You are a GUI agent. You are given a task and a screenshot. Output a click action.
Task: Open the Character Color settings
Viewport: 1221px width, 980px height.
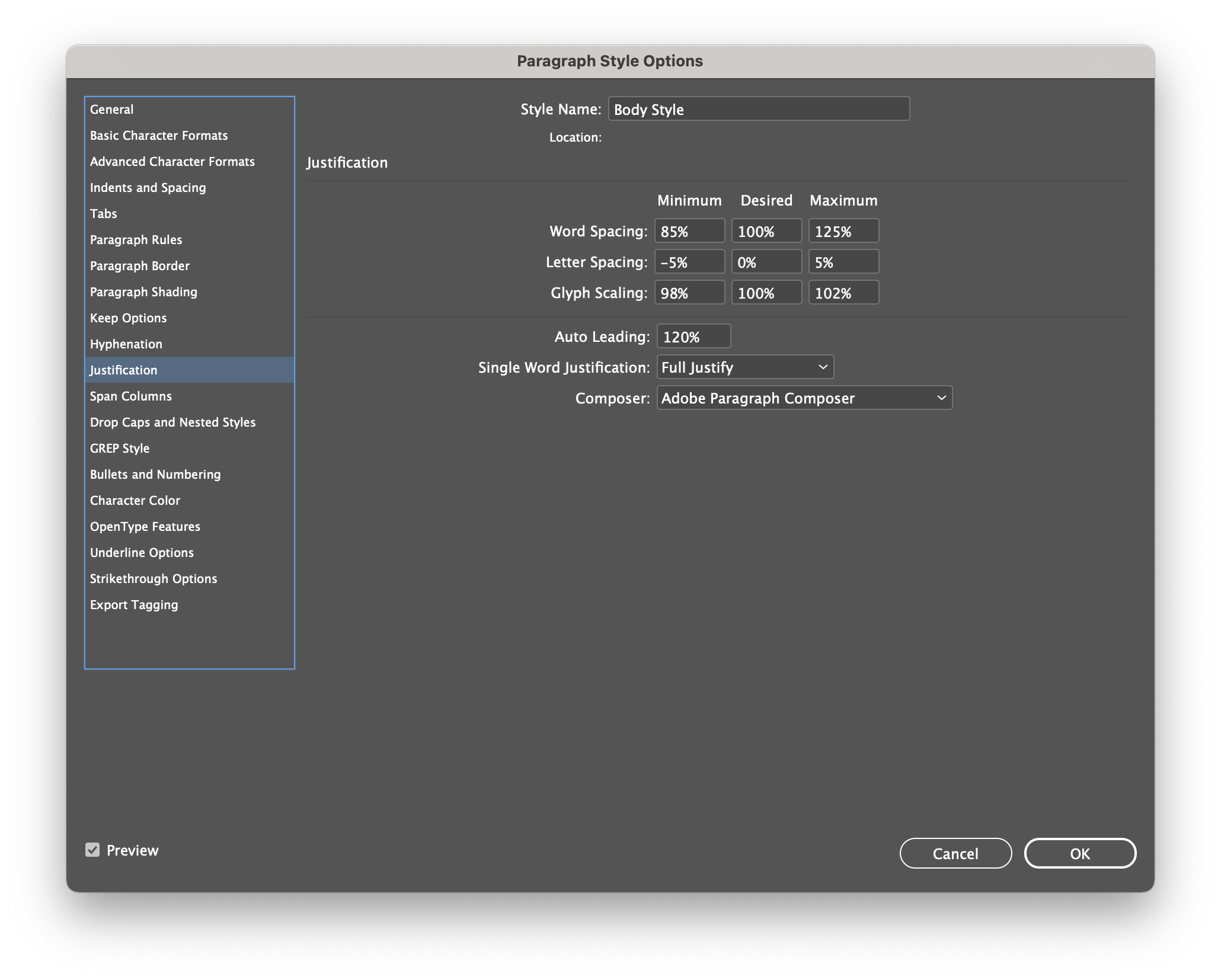(135, 500)
